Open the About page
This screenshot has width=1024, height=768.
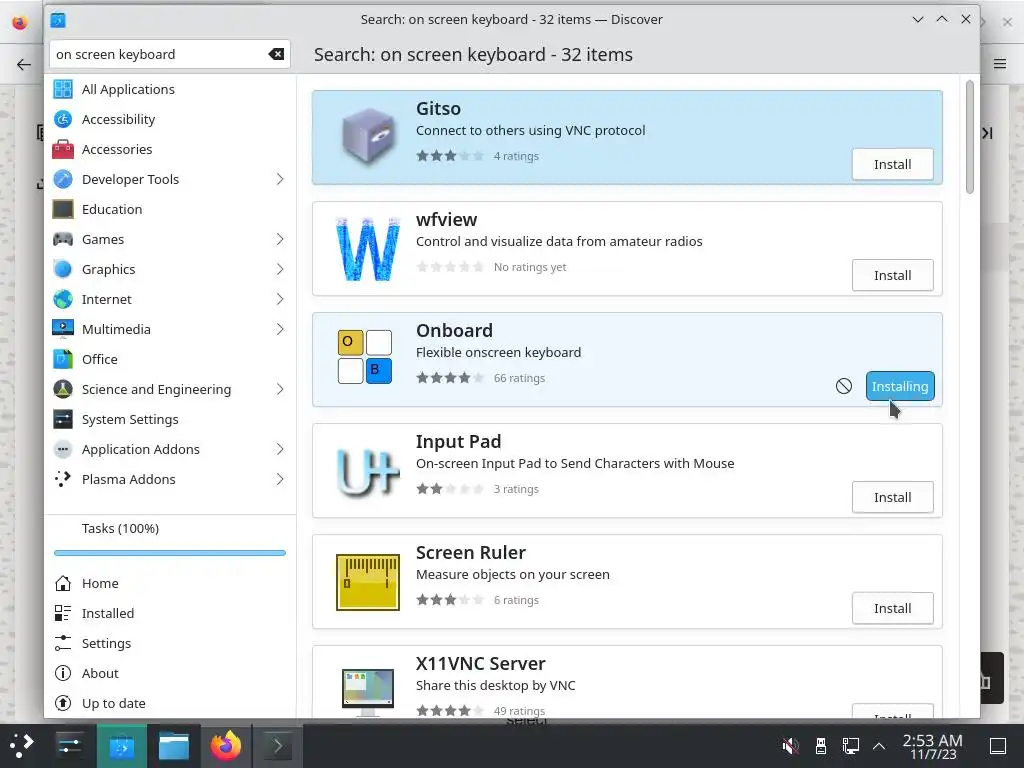coord(170,673)
